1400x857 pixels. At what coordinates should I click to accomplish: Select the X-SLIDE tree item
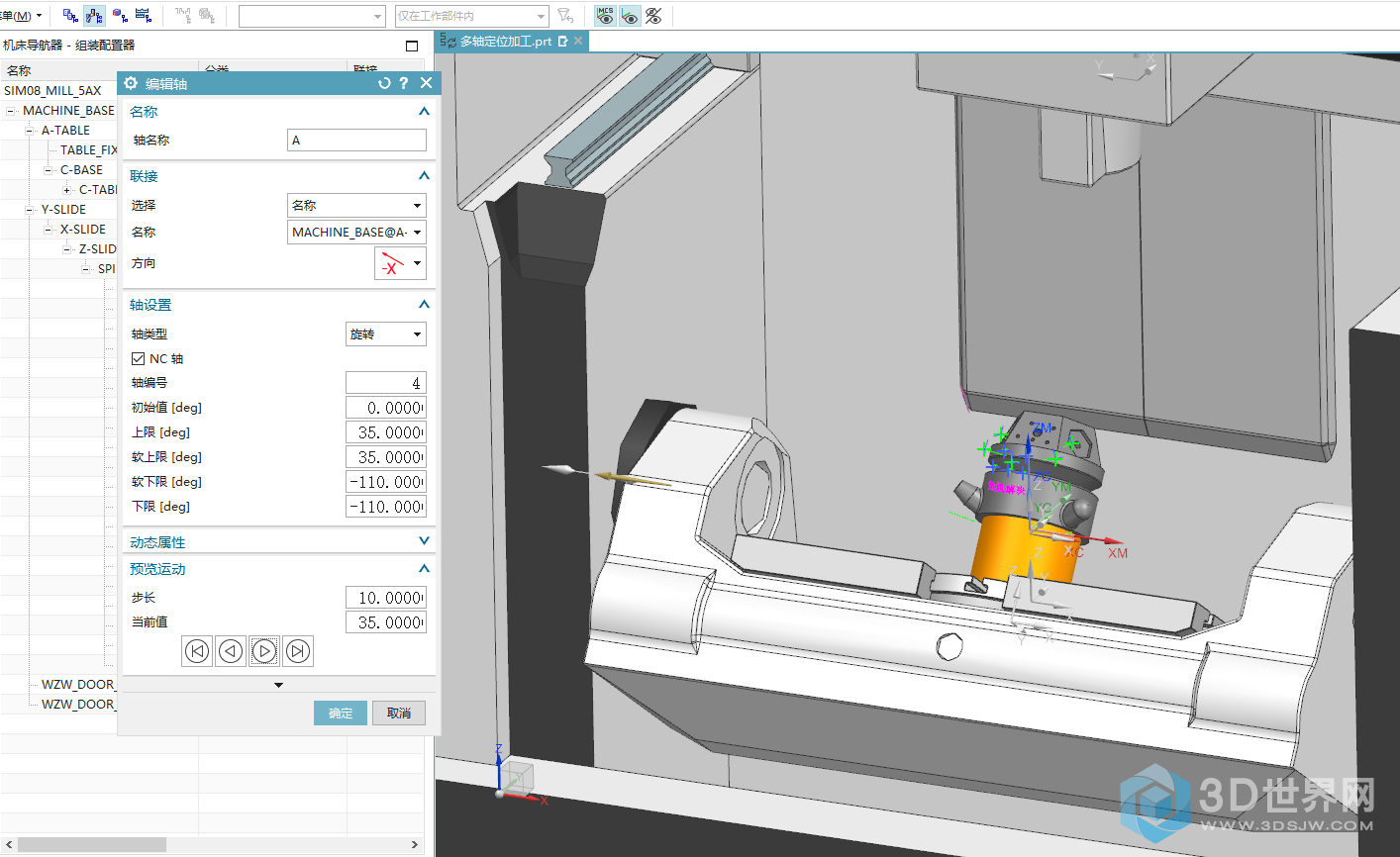pyautogui.click(x=83, y=230)
